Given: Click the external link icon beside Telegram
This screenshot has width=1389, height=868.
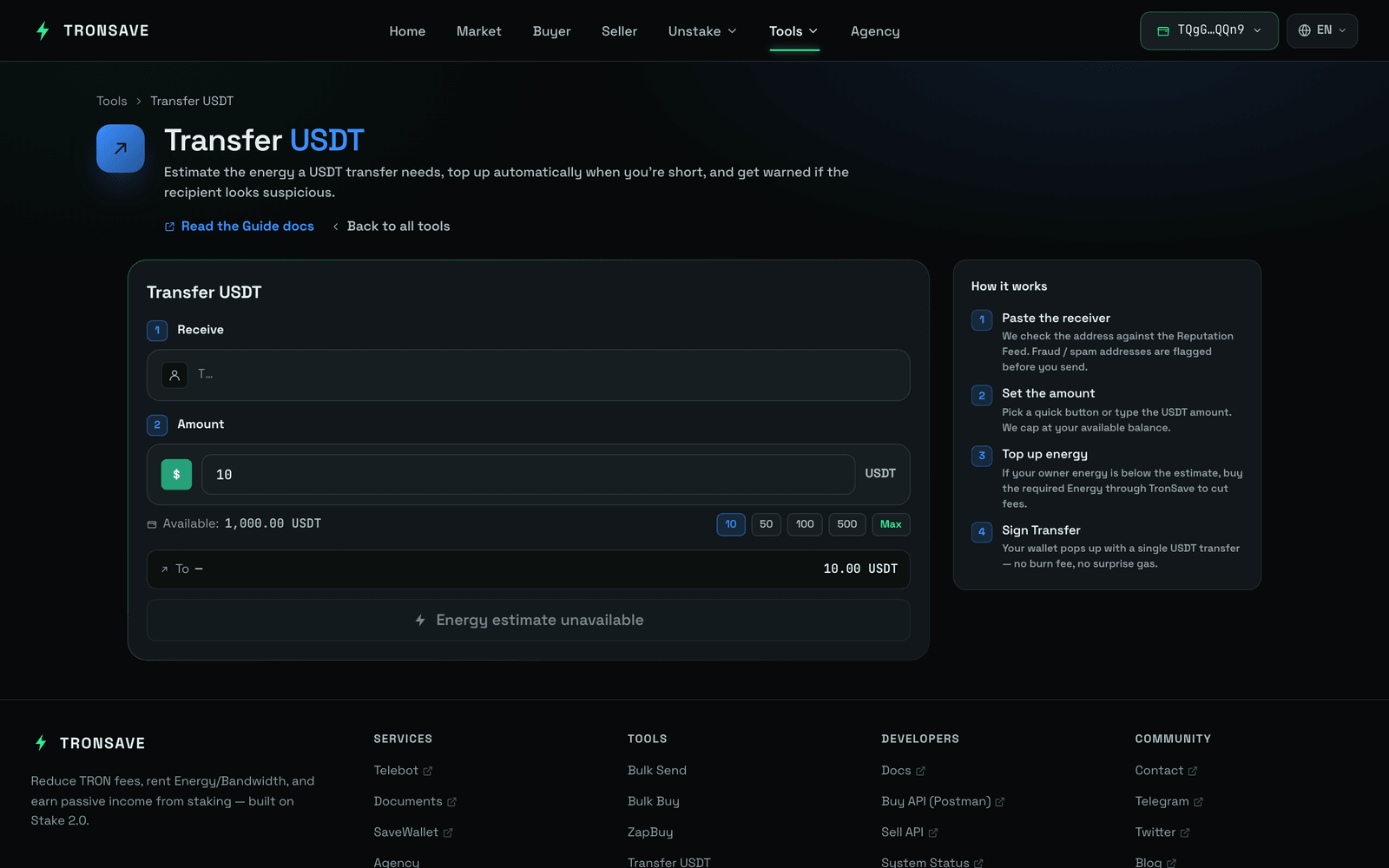Looking at the screenshot, I should [1198, 802].
